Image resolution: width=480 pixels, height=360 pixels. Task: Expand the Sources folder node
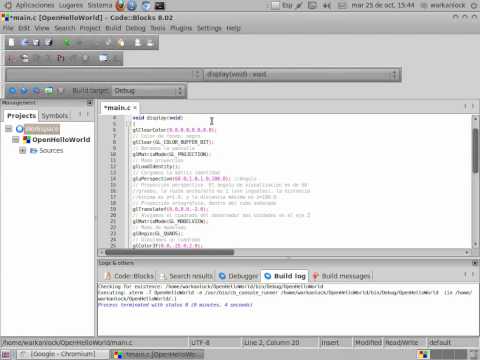(x=22, y=150)
